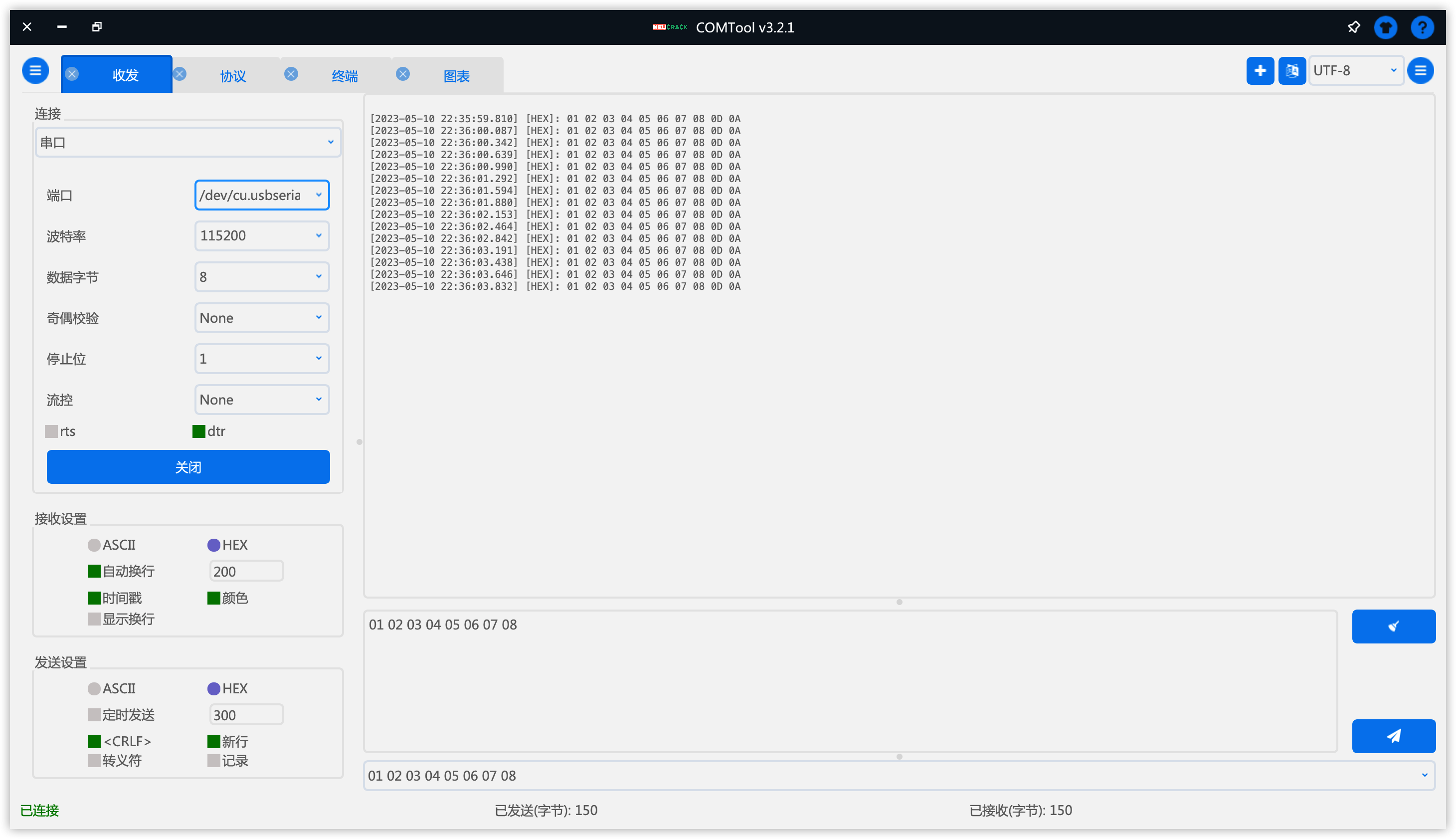Click the pin window icon
This screenshot has height=839, width=1456.
point(1354,27)
